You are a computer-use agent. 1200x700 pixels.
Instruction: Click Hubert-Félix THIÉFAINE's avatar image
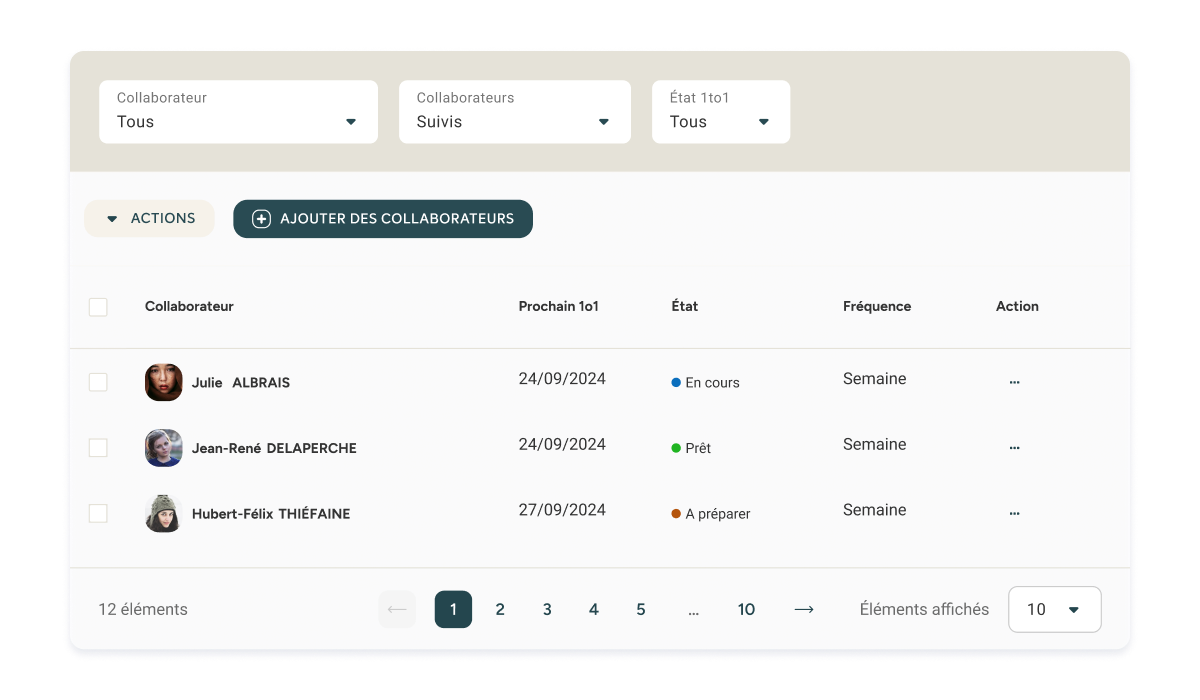pyautogui.click(x=164, y=513)
